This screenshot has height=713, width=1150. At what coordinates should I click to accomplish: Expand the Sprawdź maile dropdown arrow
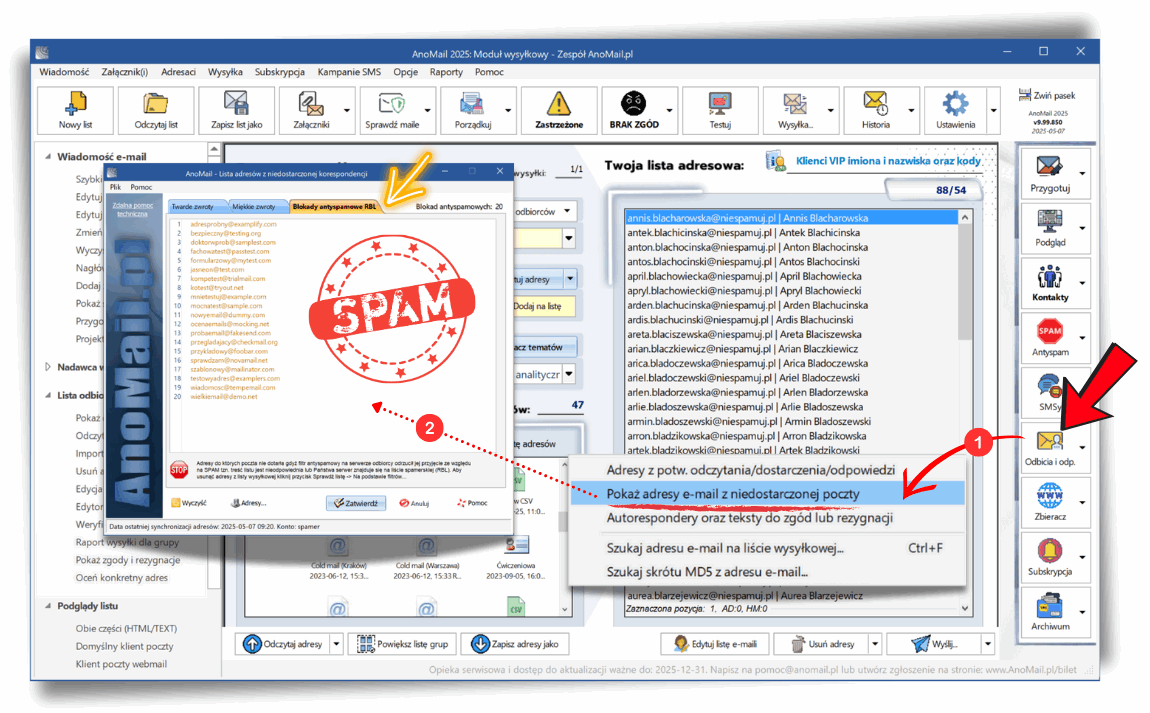[428, 111]
